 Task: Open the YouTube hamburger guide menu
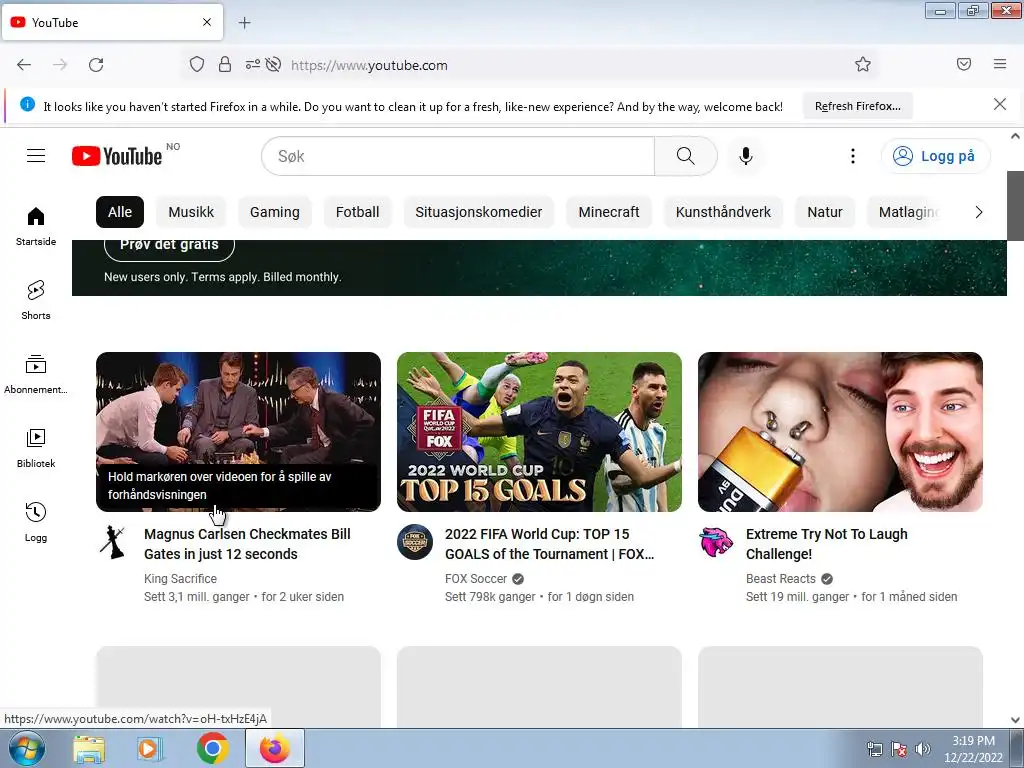pos(36,155)
